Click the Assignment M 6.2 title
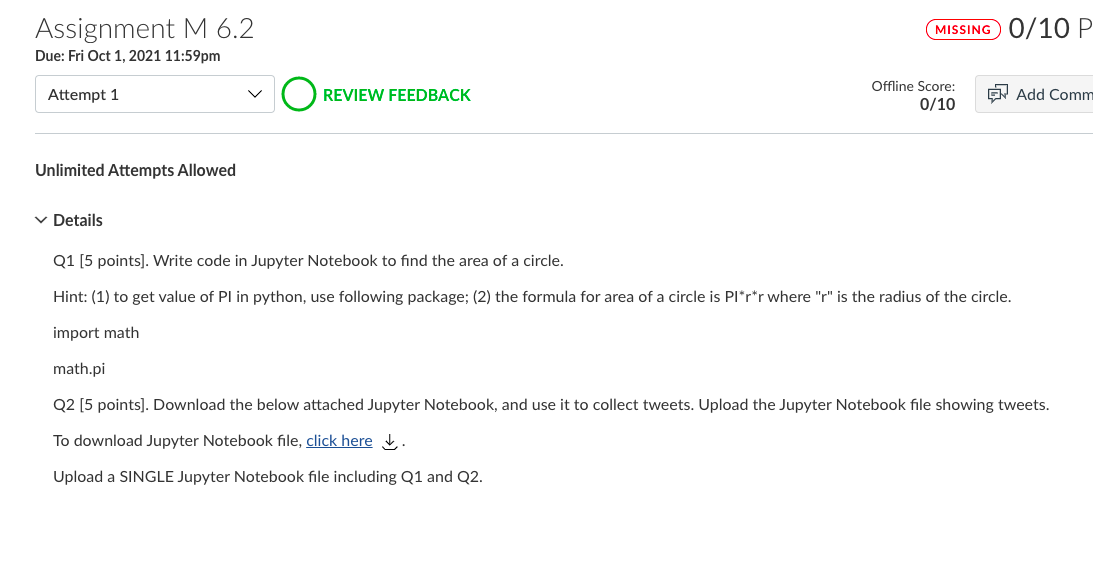This screenshot has width=1093, height=561. tap(144, 29)
